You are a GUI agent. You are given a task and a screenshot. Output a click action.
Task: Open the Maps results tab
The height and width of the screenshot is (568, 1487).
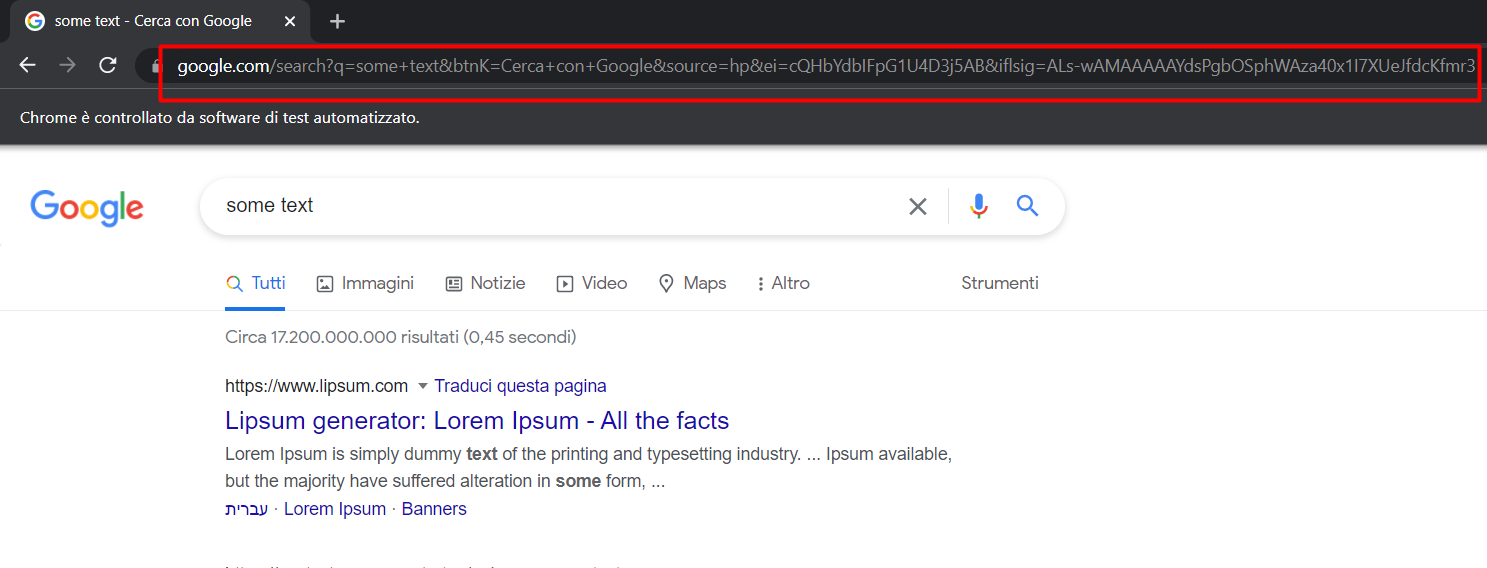click(692, 283)
